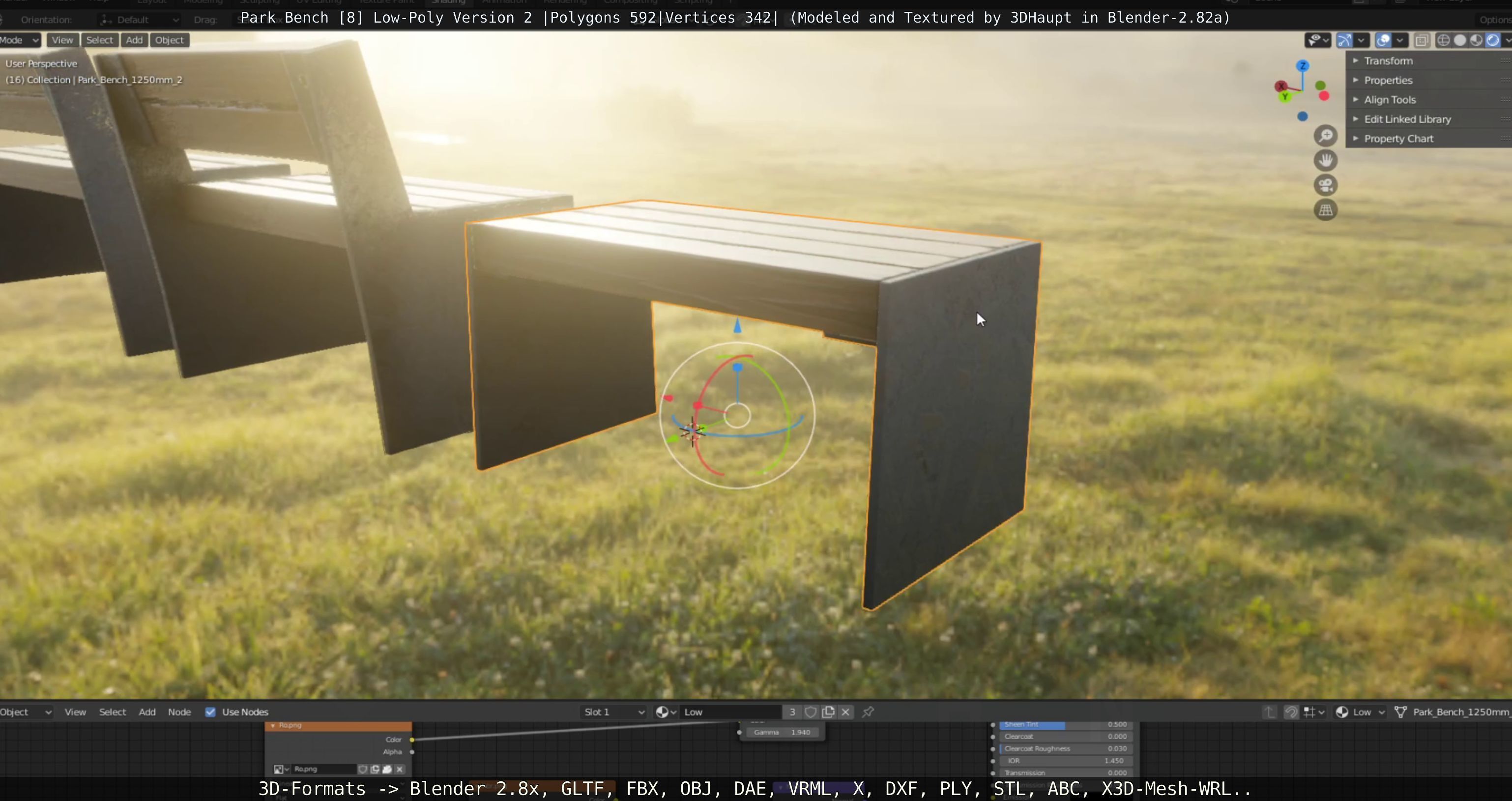Screen dimensions: 1512x801
Task: Toggle fake user shield on Ro.png image
Action: click(363, 770)
